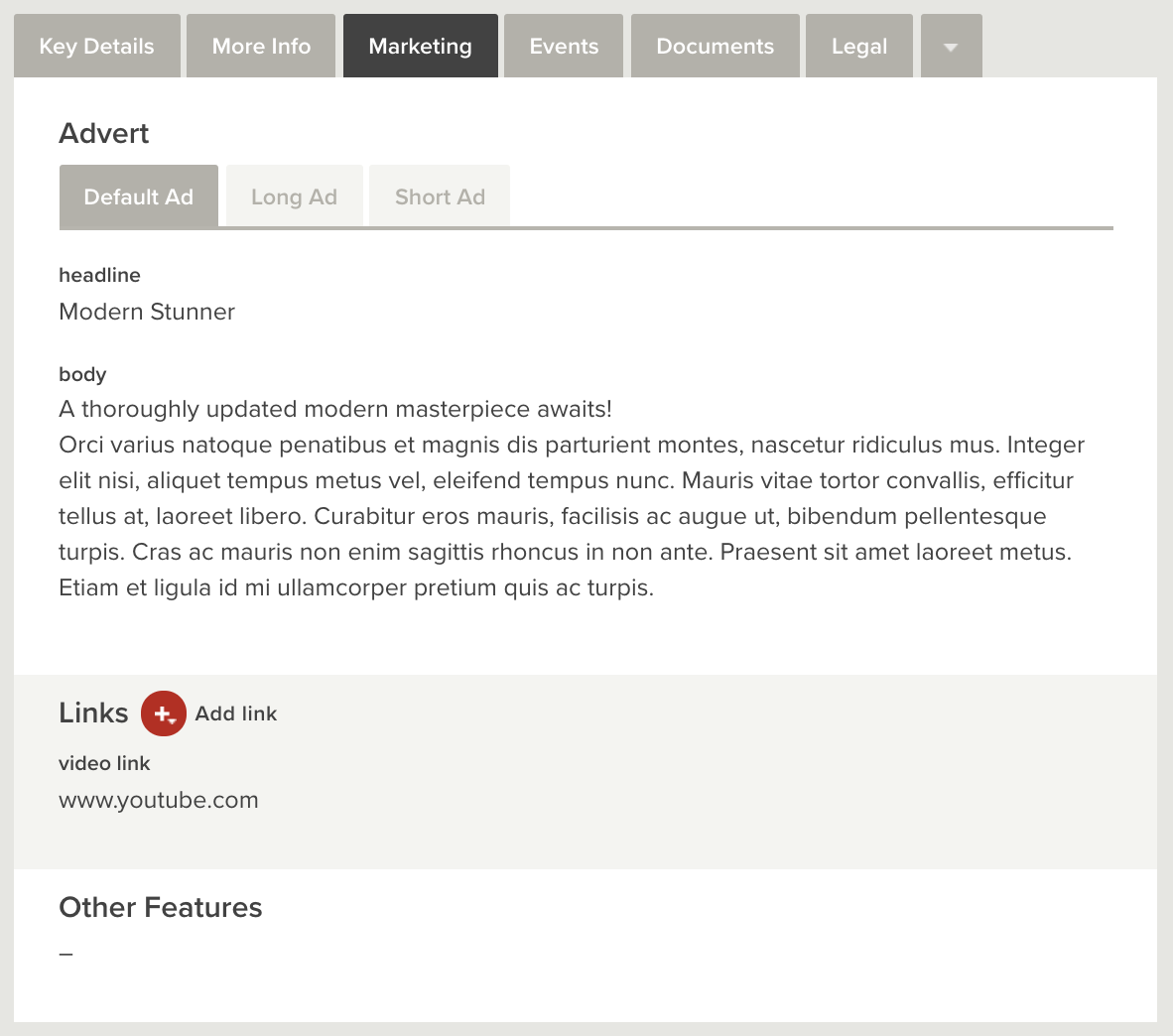
Task: Select the Default Ad sub-tab
Action: [138, 195]
